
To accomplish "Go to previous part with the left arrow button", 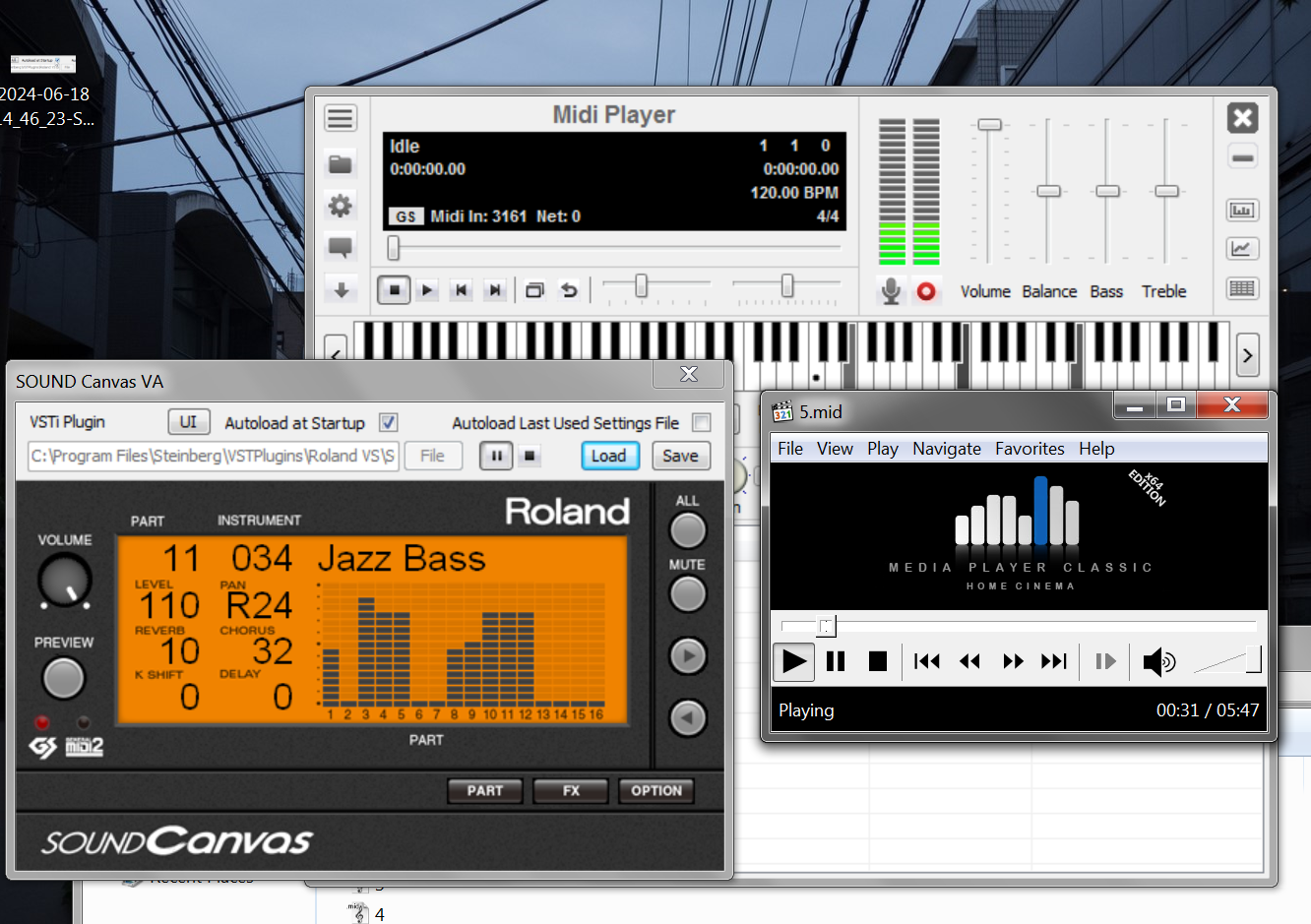I will click(x=688, y=717).
